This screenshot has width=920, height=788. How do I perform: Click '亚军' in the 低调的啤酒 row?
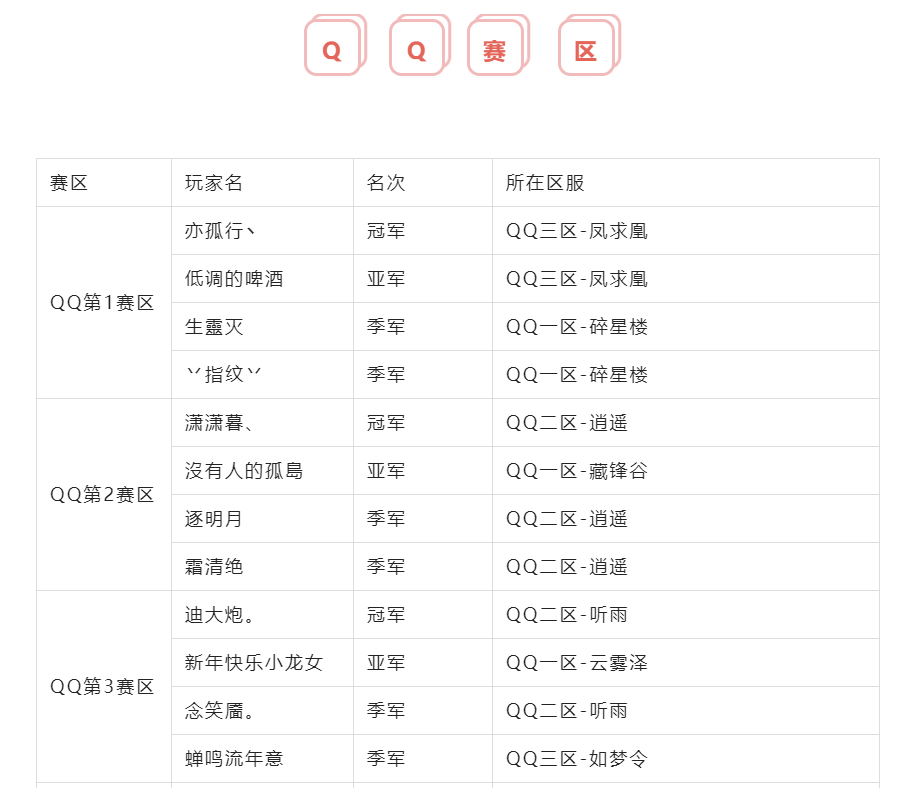coord(385,279)
